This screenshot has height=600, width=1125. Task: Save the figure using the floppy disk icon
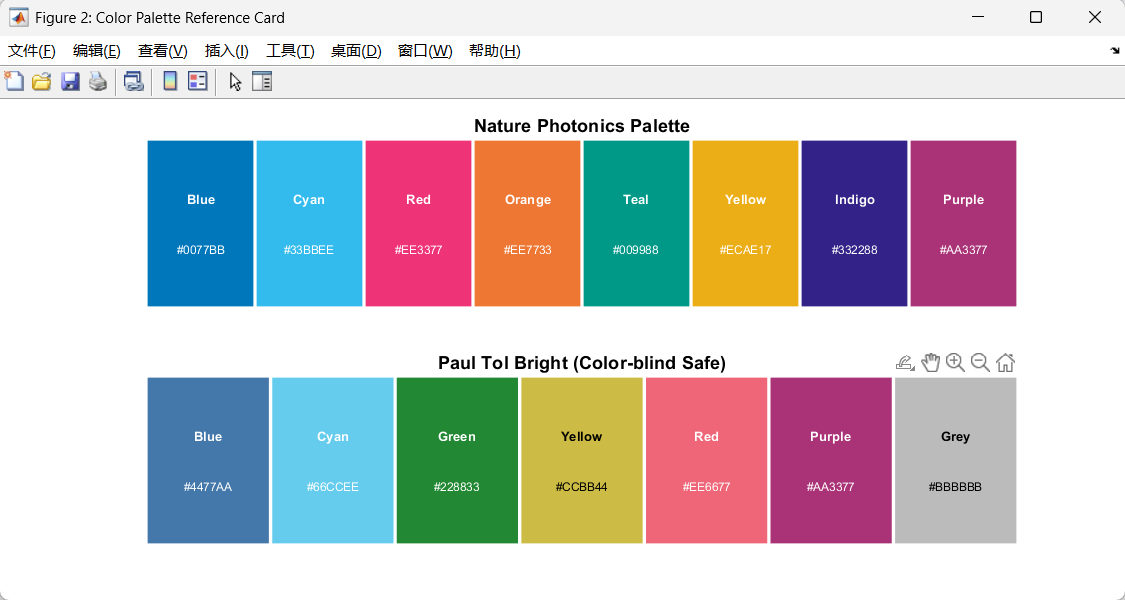pos(70,81)
